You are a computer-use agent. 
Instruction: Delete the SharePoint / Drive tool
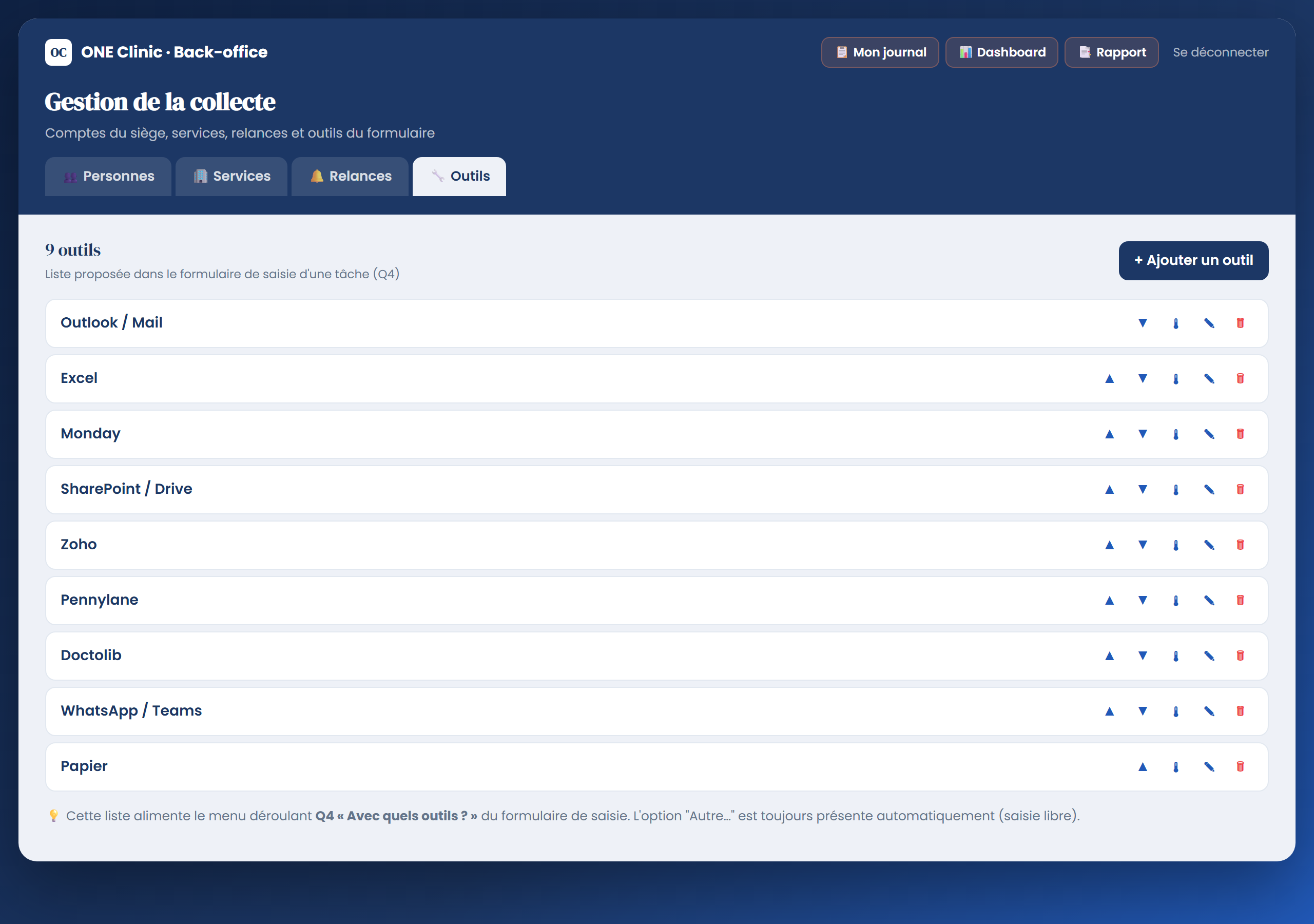(1240, 490)
